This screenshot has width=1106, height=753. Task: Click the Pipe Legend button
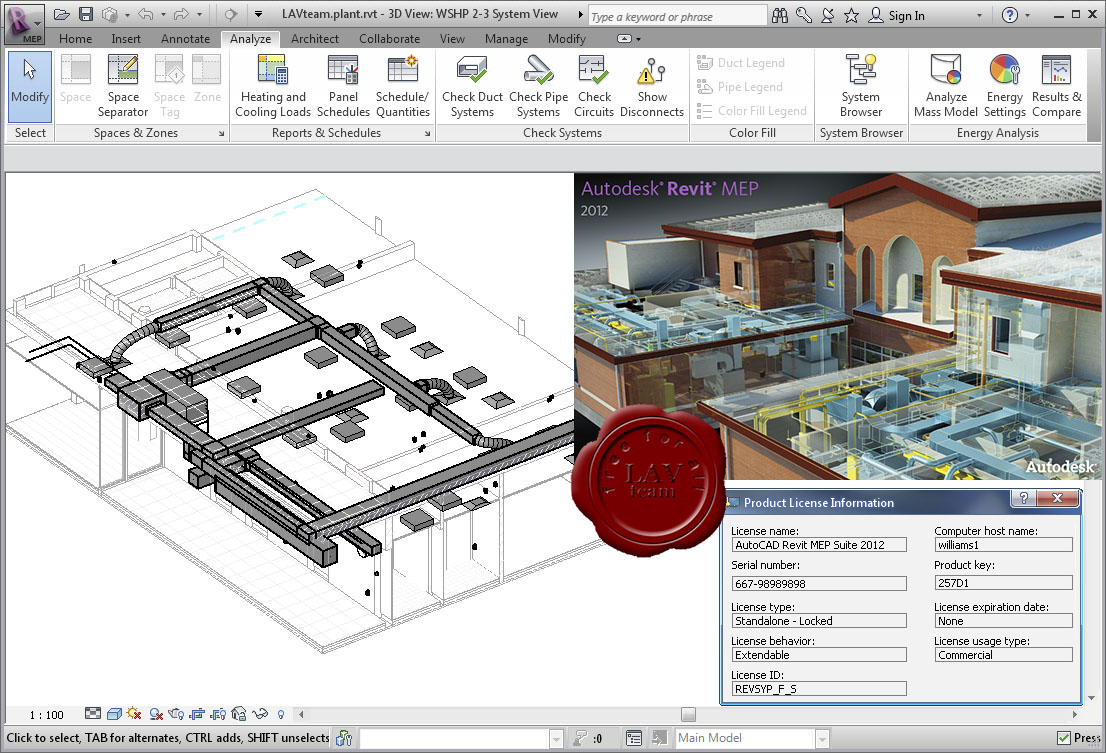pos(740,87)
